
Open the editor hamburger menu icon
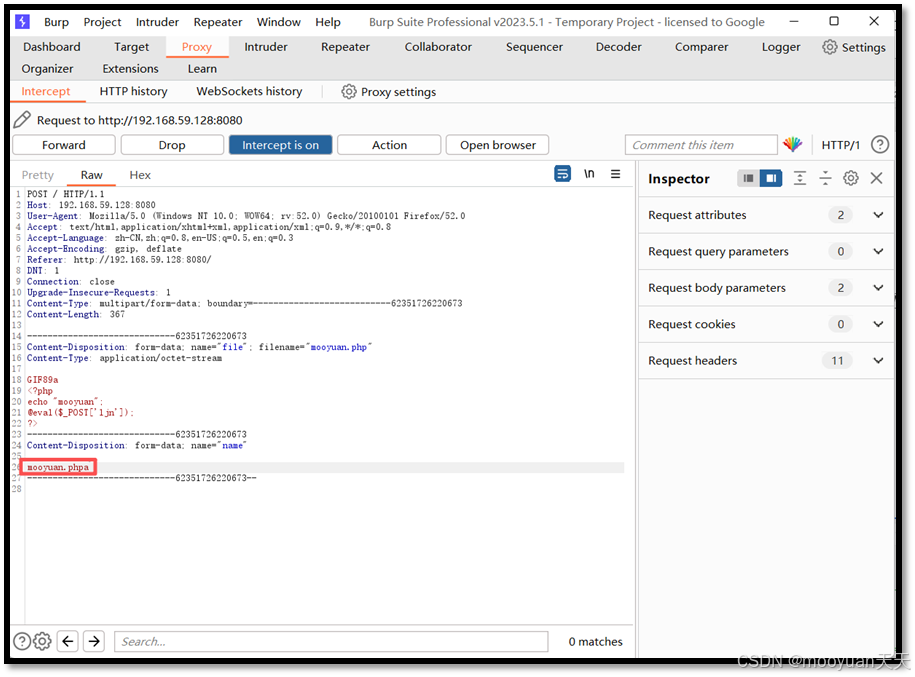[x=616, y=174]
